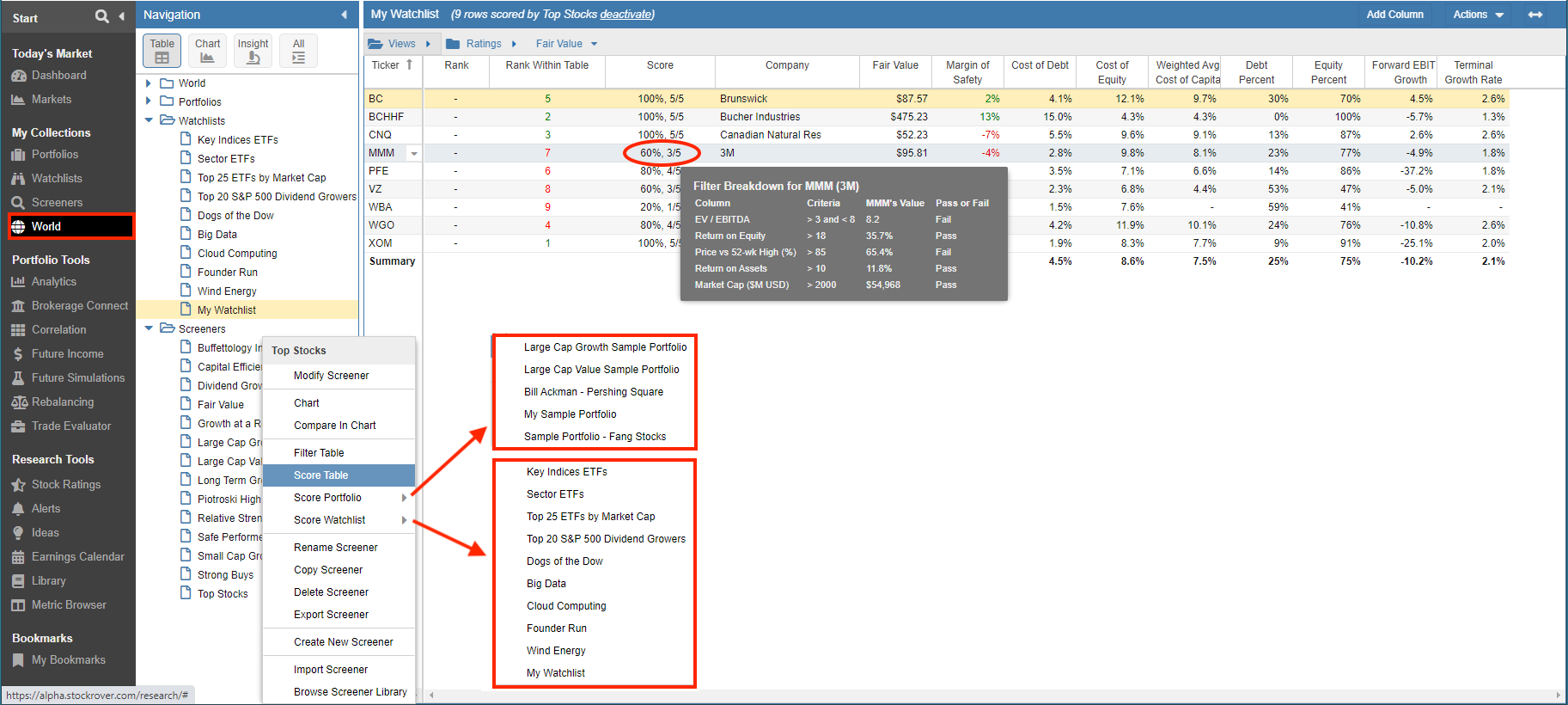Open Library in Research Tools
The image size is (1568, 705).
tap(48, 581)
